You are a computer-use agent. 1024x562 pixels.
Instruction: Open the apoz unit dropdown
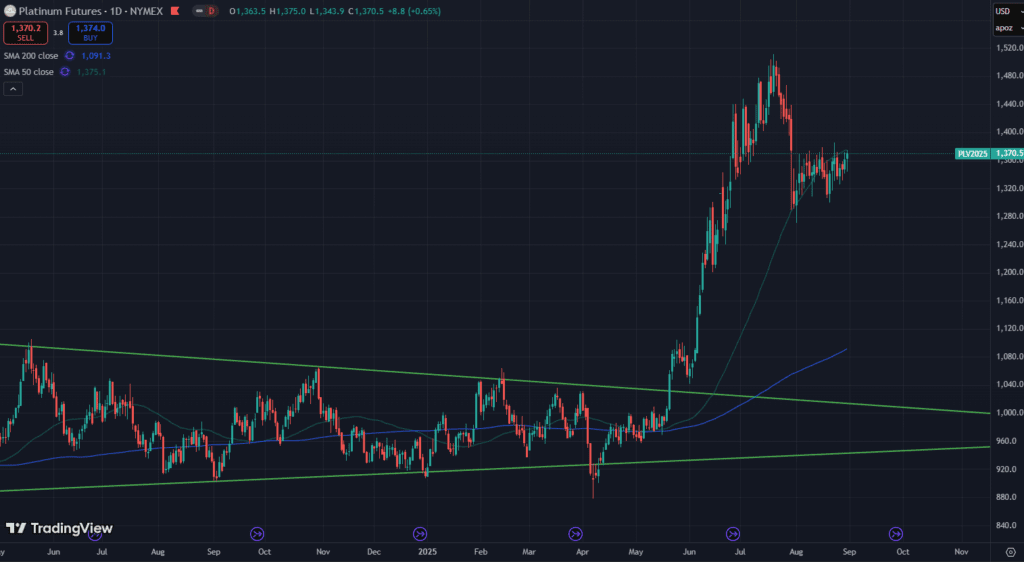pos(1006,28)
